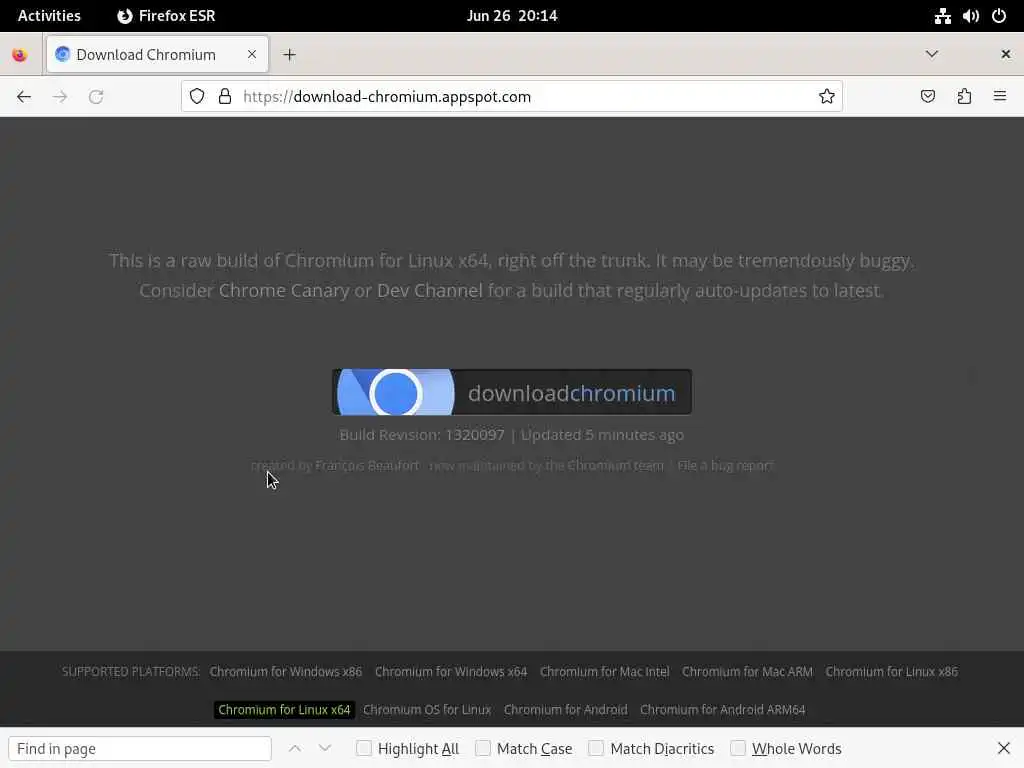Go back using the back arrow
Viewport: 1024px width, 768px height.
pyautogui.click(x=24, y=97)
